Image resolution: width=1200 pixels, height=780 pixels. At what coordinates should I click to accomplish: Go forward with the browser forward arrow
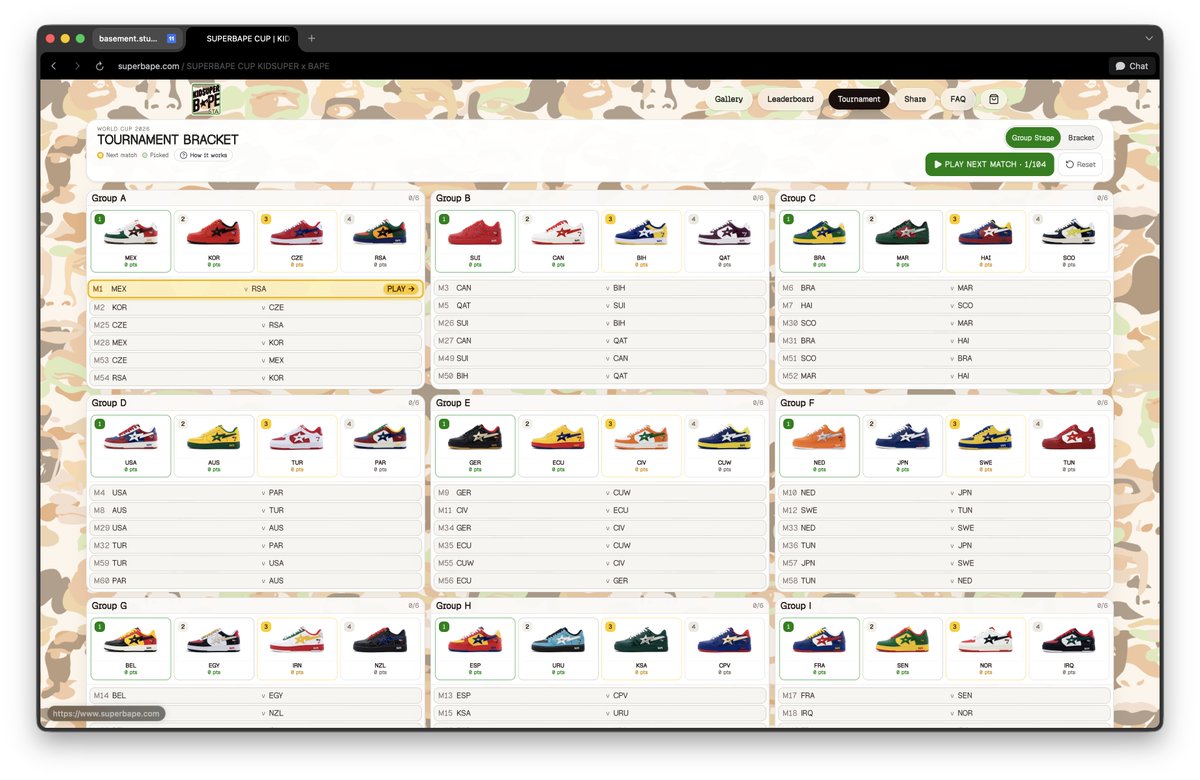point(77,66)
